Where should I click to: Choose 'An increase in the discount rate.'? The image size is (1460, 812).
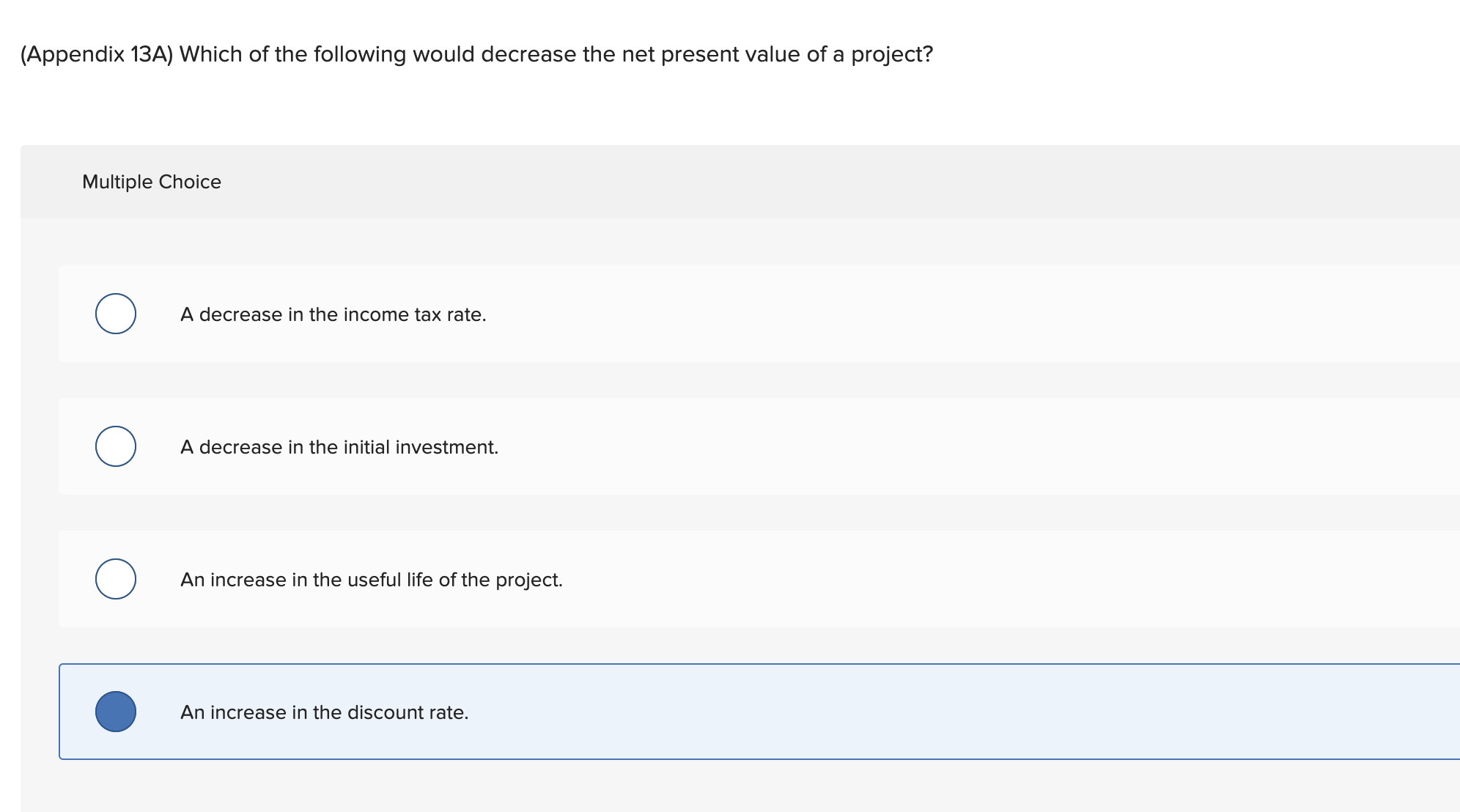(x=325, y=712)
